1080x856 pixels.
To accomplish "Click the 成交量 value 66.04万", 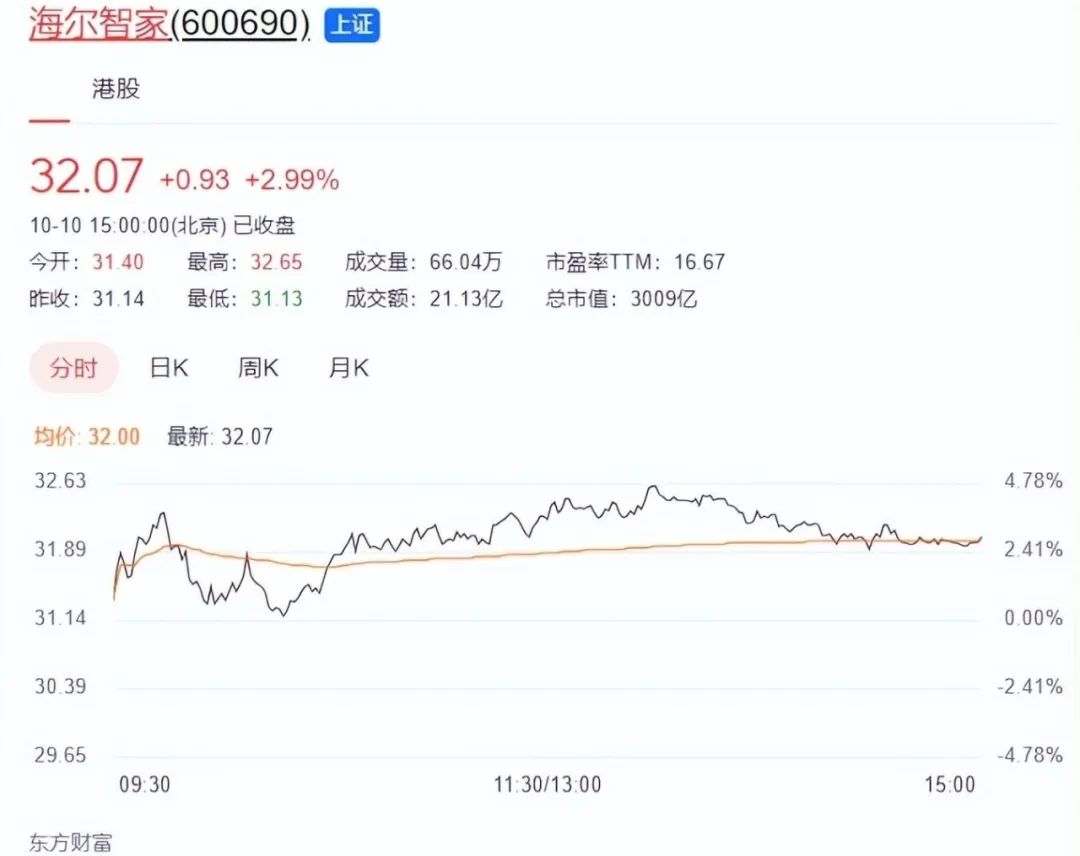I will pos(466,262).
